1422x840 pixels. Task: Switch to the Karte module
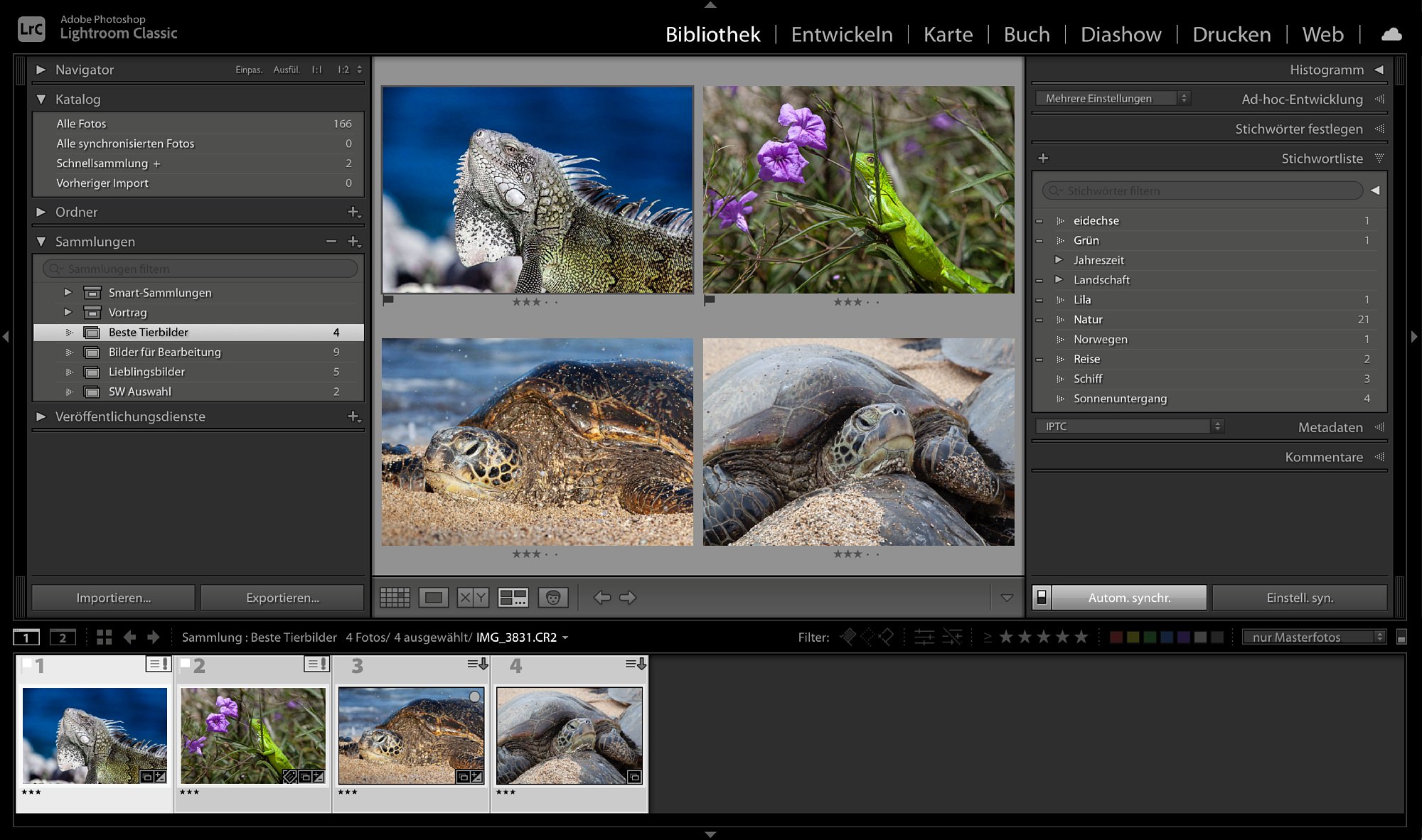coord(948,34)
